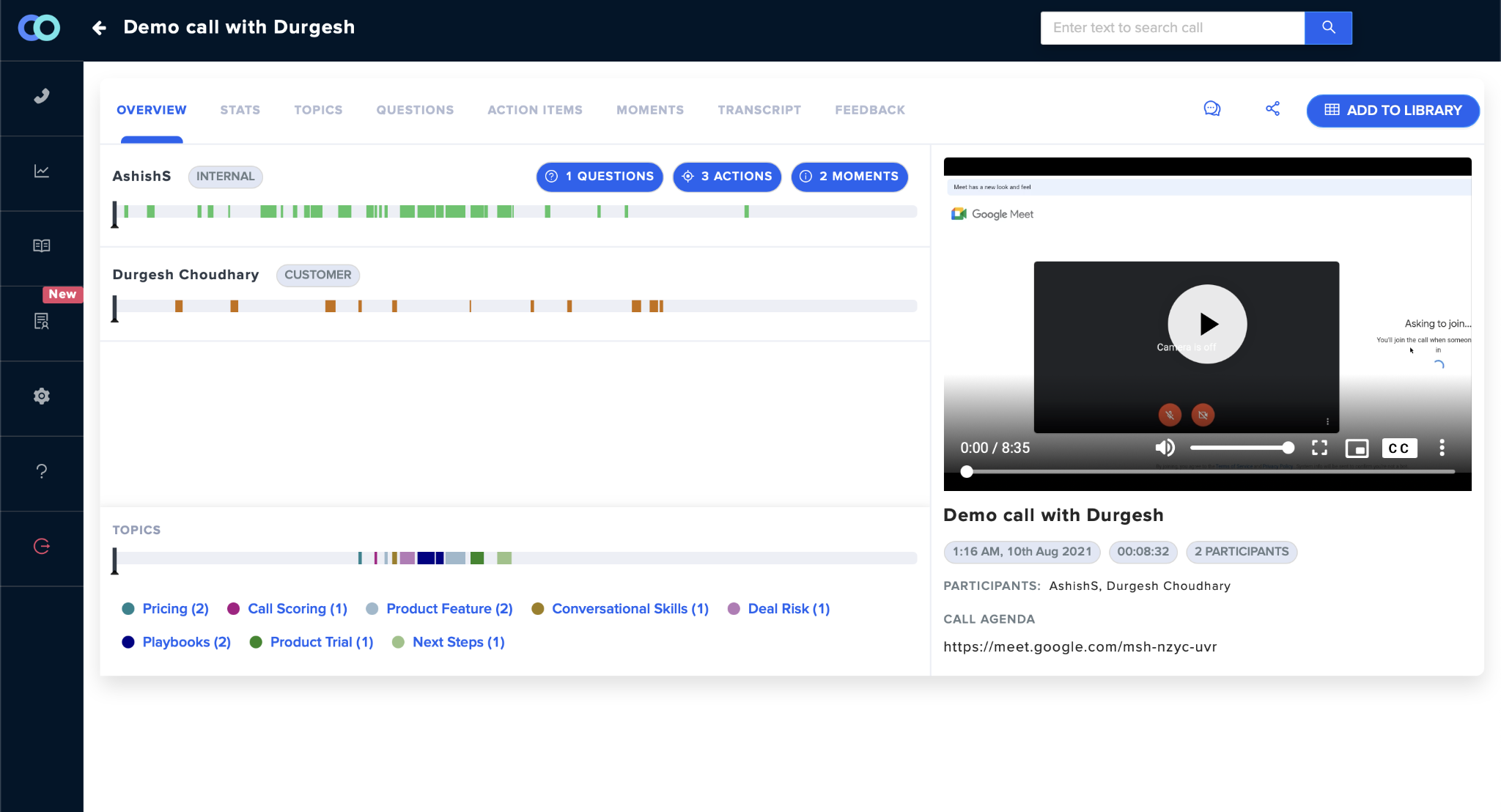Switch to the Topics tab
This screenshot has width=1501, height=812.
pyautogui.click(x=318, y=110)
